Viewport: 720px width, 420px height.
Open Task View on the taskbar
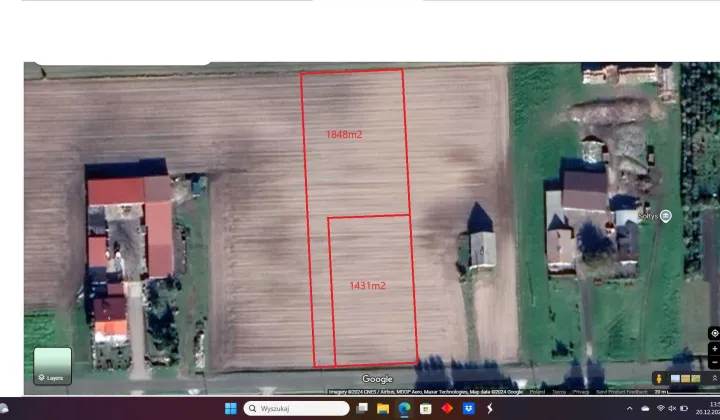[x=362, y=408]
